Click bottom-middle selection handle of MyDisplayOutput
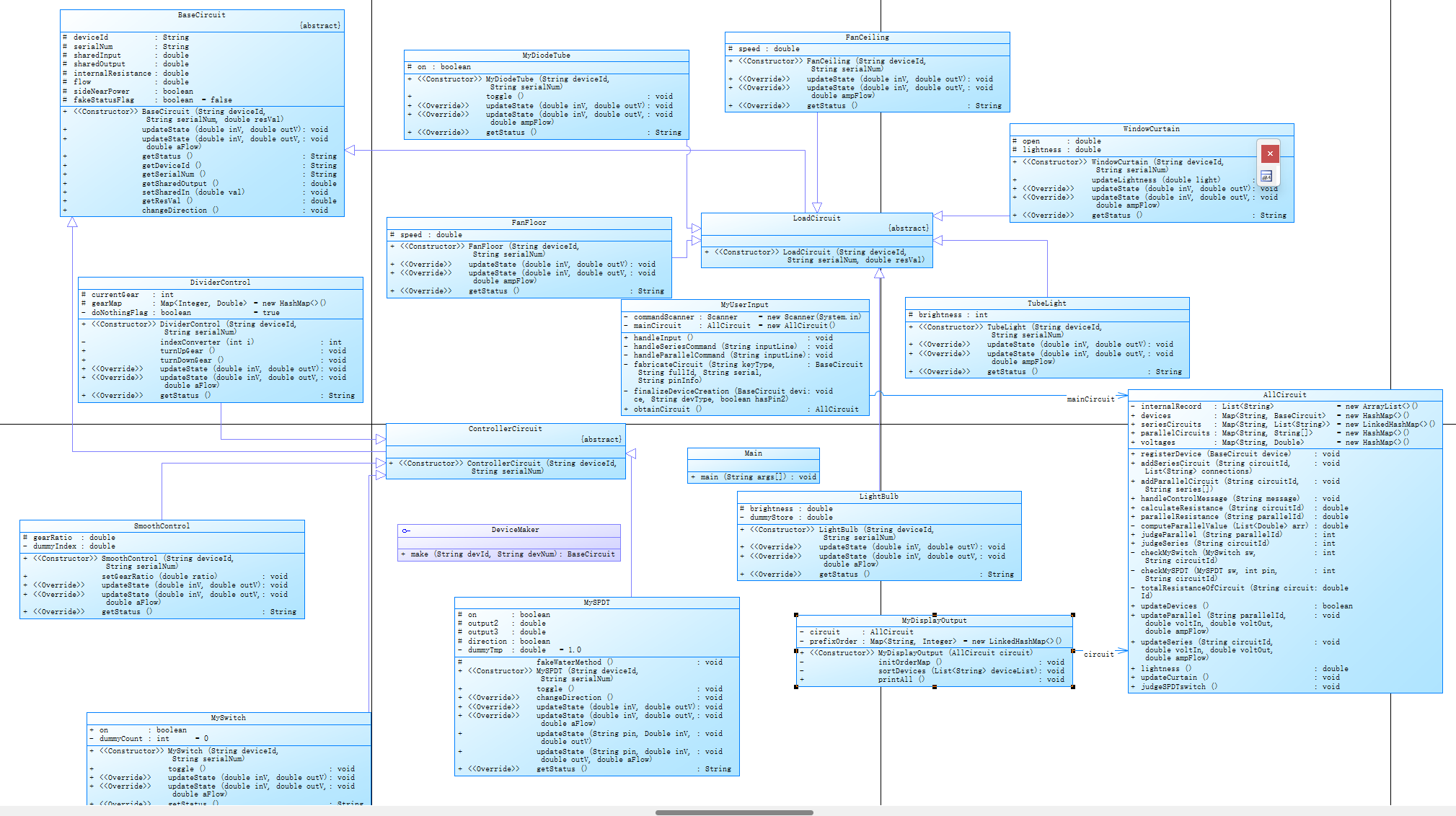 935,687
